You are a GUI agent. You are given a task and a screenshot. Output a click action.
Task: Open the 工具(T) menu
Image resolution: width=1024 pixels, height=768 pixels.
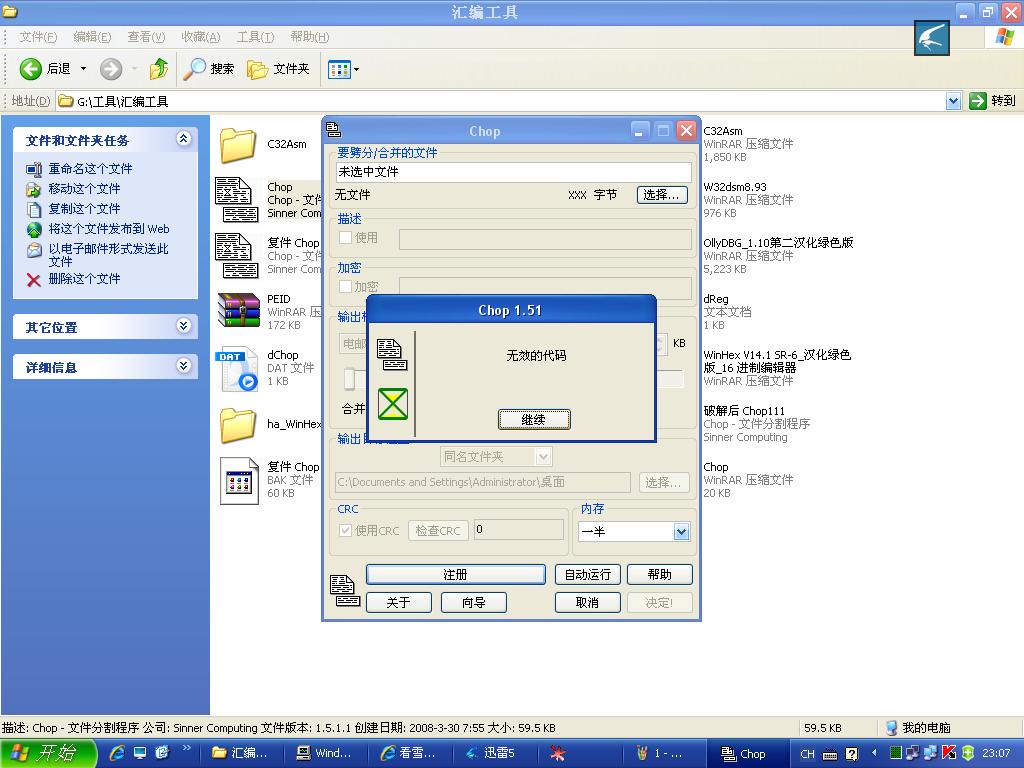click(x=255, y=37)
